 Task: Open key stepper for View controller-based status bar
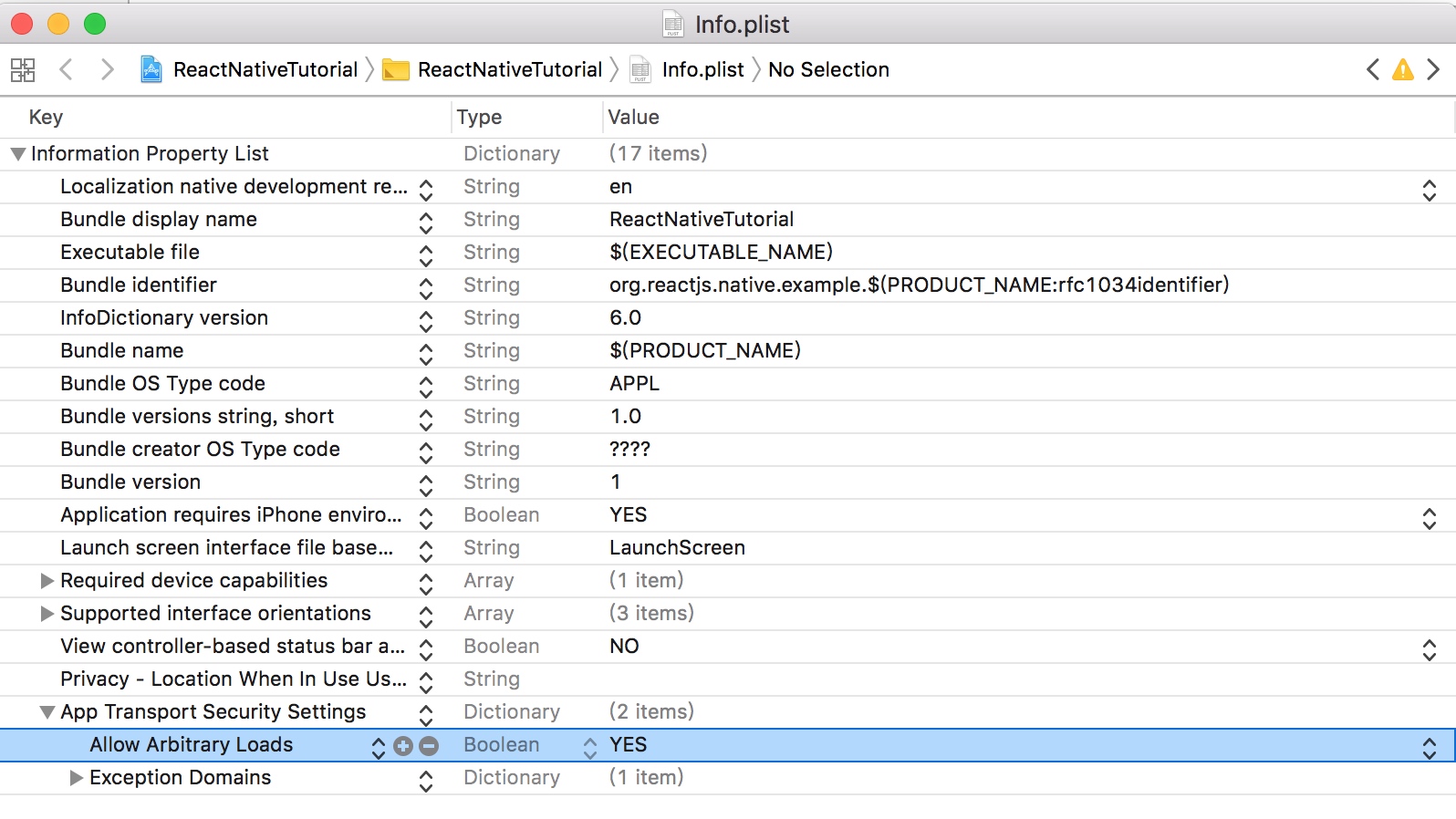pyautogui.click(x=426, y=648)
